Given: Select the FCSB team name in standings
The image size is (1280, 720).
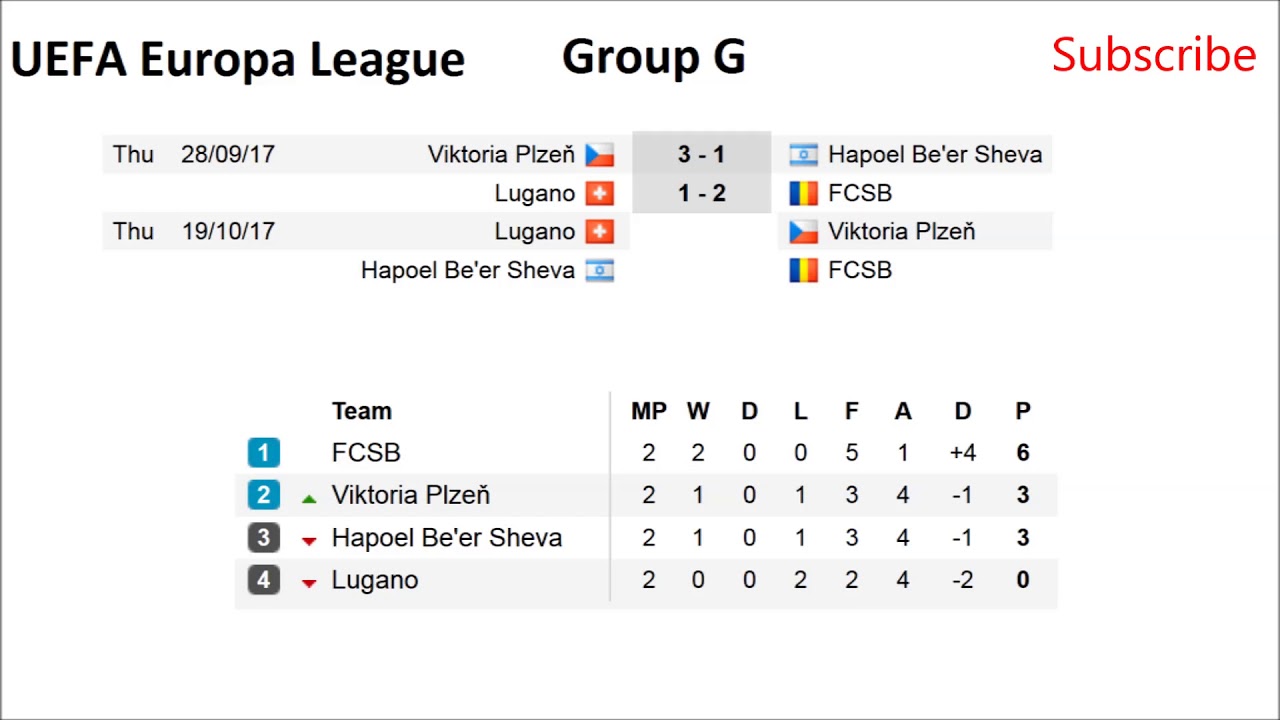Looking at the screenshot, I should pos(366,453).
